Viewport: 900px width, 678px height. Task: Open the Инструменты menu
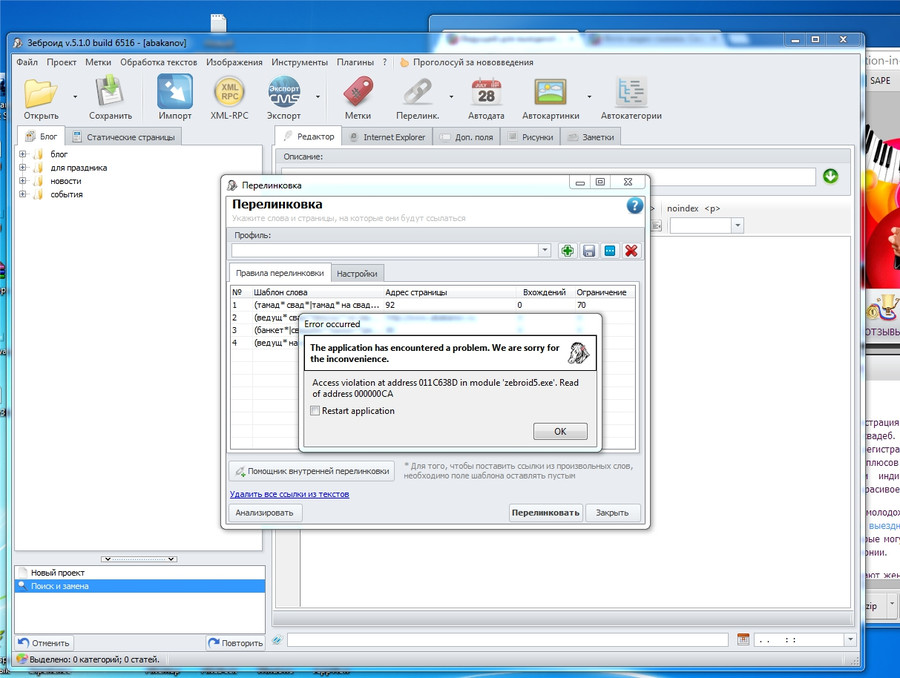(x=300, y=62)
